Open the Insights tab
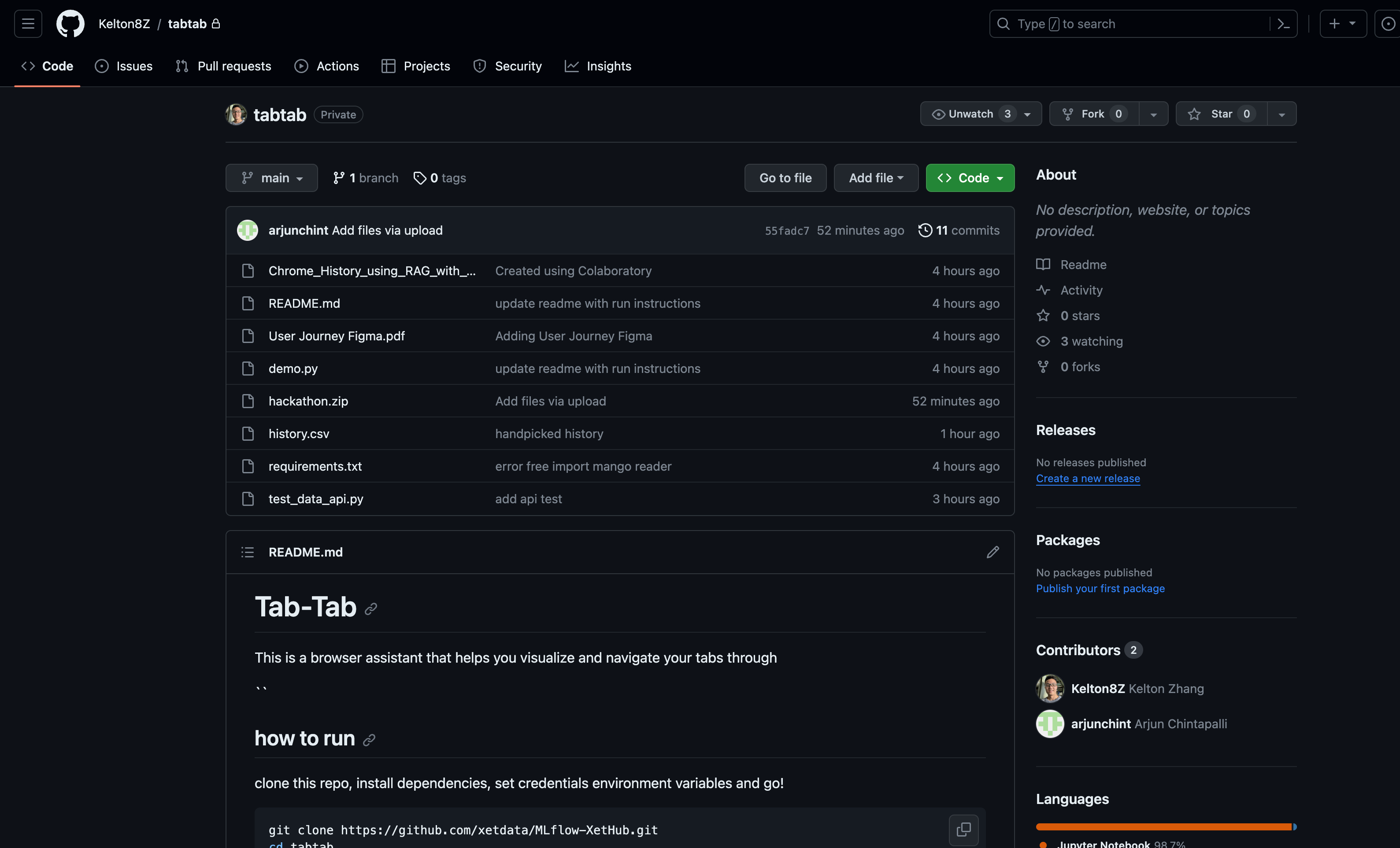This screenshot has width=1400, height=848. click(x=598, y=66)
